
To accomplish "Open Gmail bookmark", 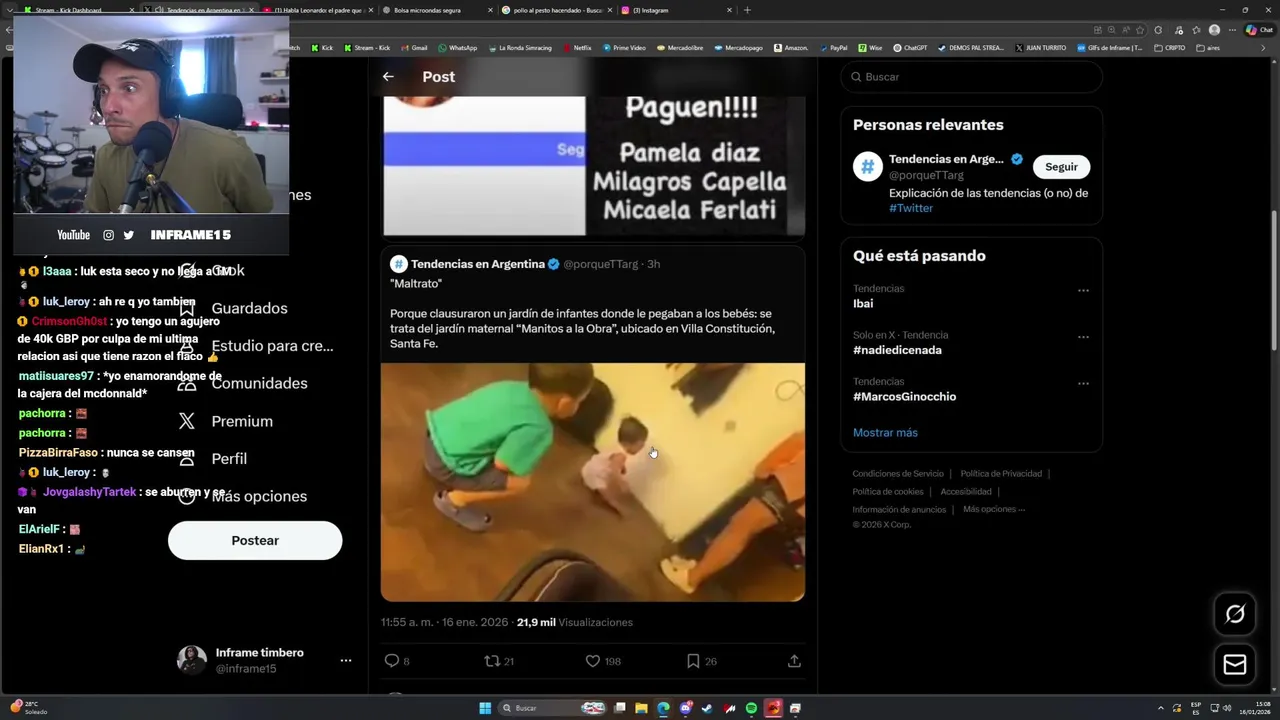I will pos(413,48).
